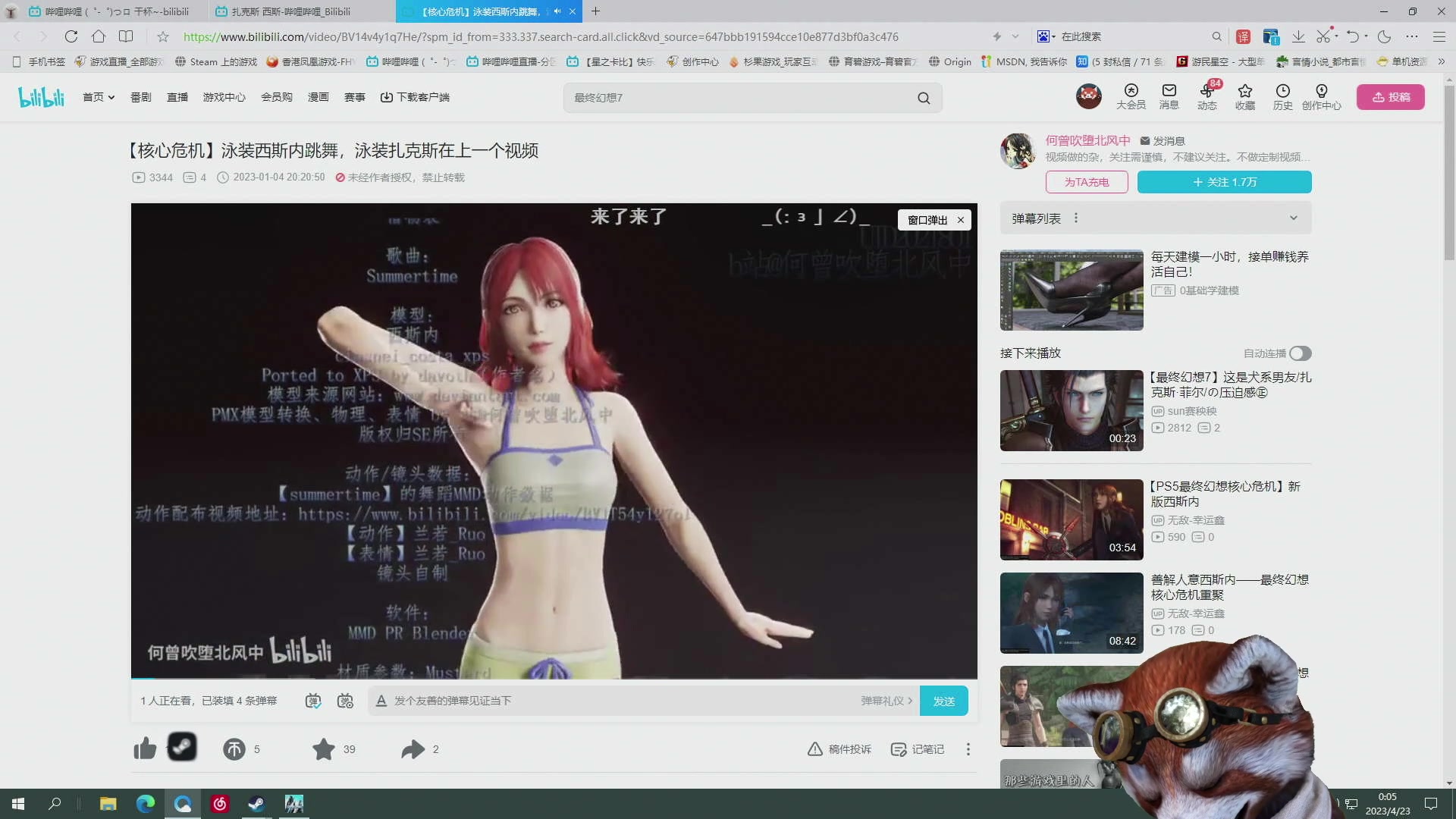
Task: Send danmaku with 发送 button
Action: pyautogui.click(x=943, y=701)
